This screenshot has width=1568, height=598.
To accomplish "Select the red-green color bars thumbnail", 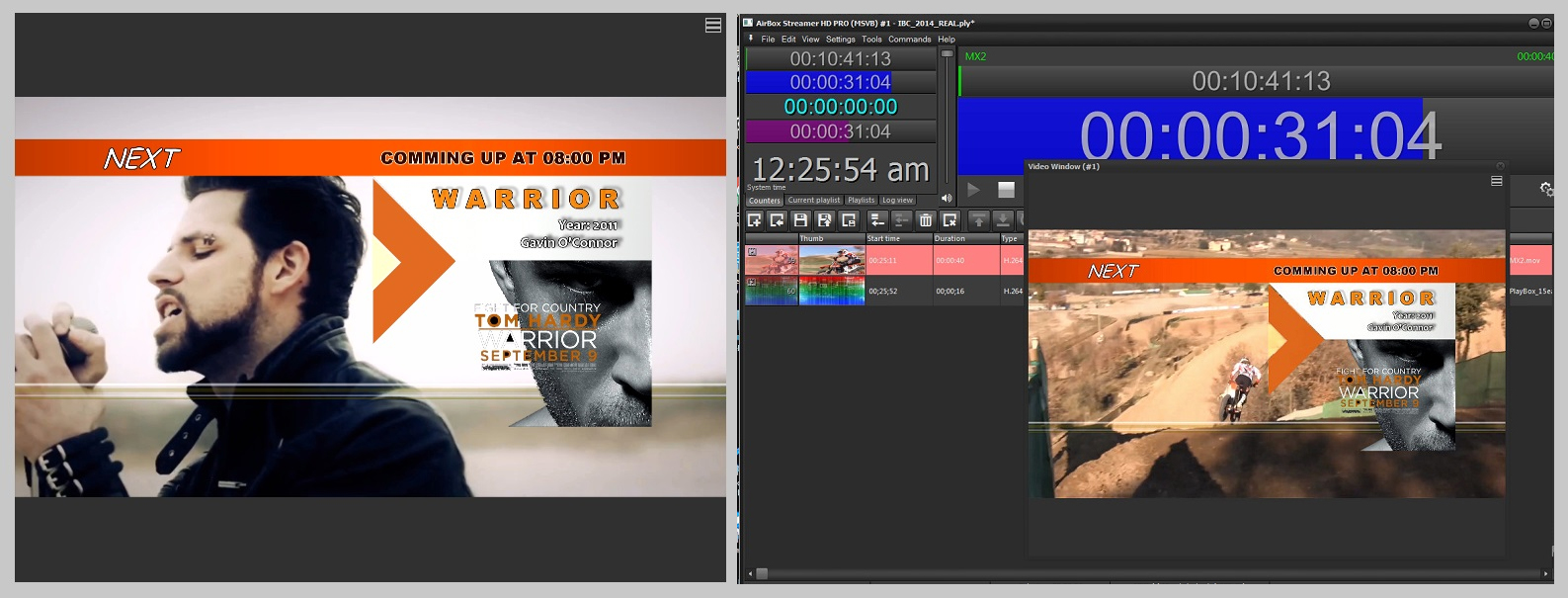I will (x=832, y=291).
